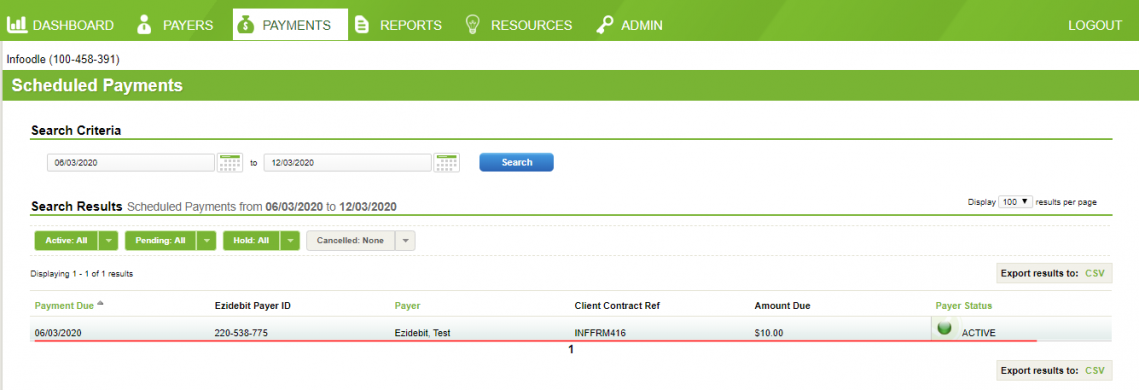1139x390 pixels.
Task: Expand the Cancelled filter dropdown arrow
Action: [405, 240]
